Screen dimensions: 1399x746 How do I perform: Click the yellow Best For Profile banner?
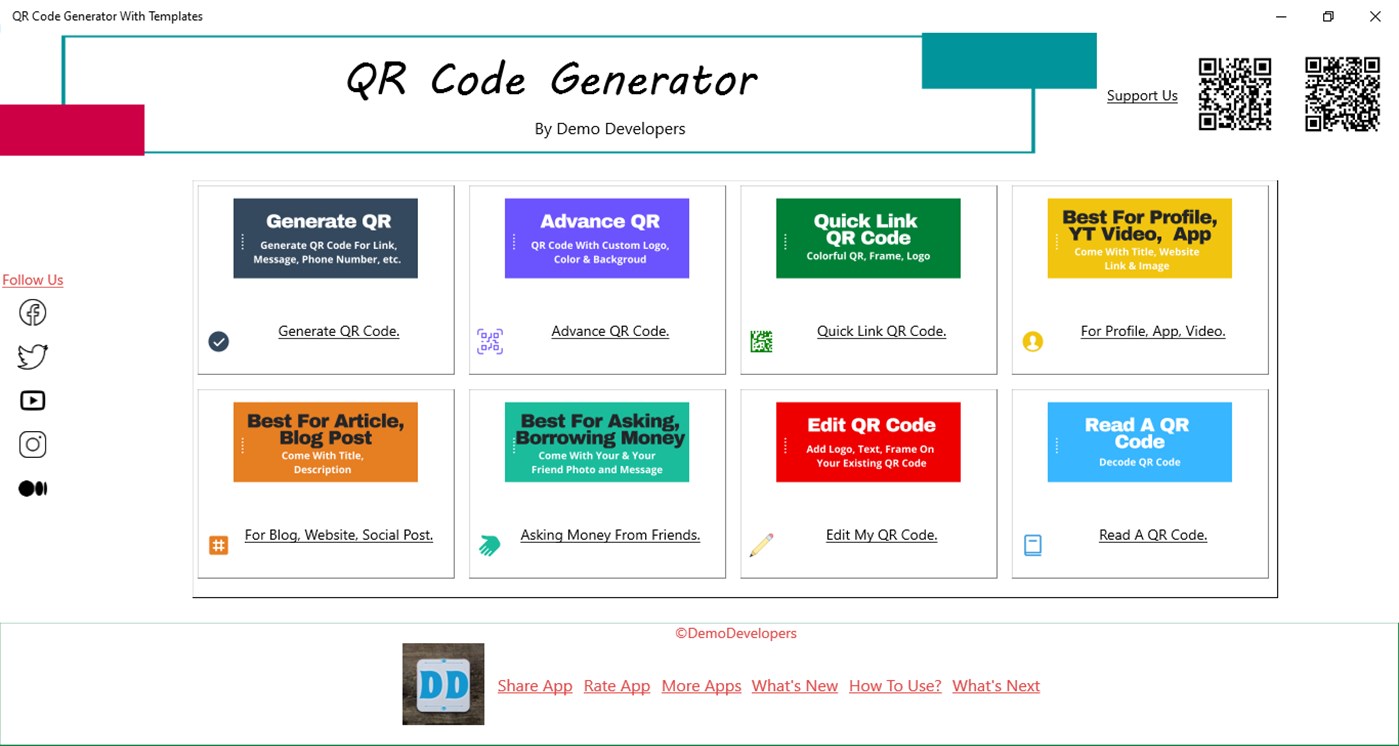[1140, 238]
